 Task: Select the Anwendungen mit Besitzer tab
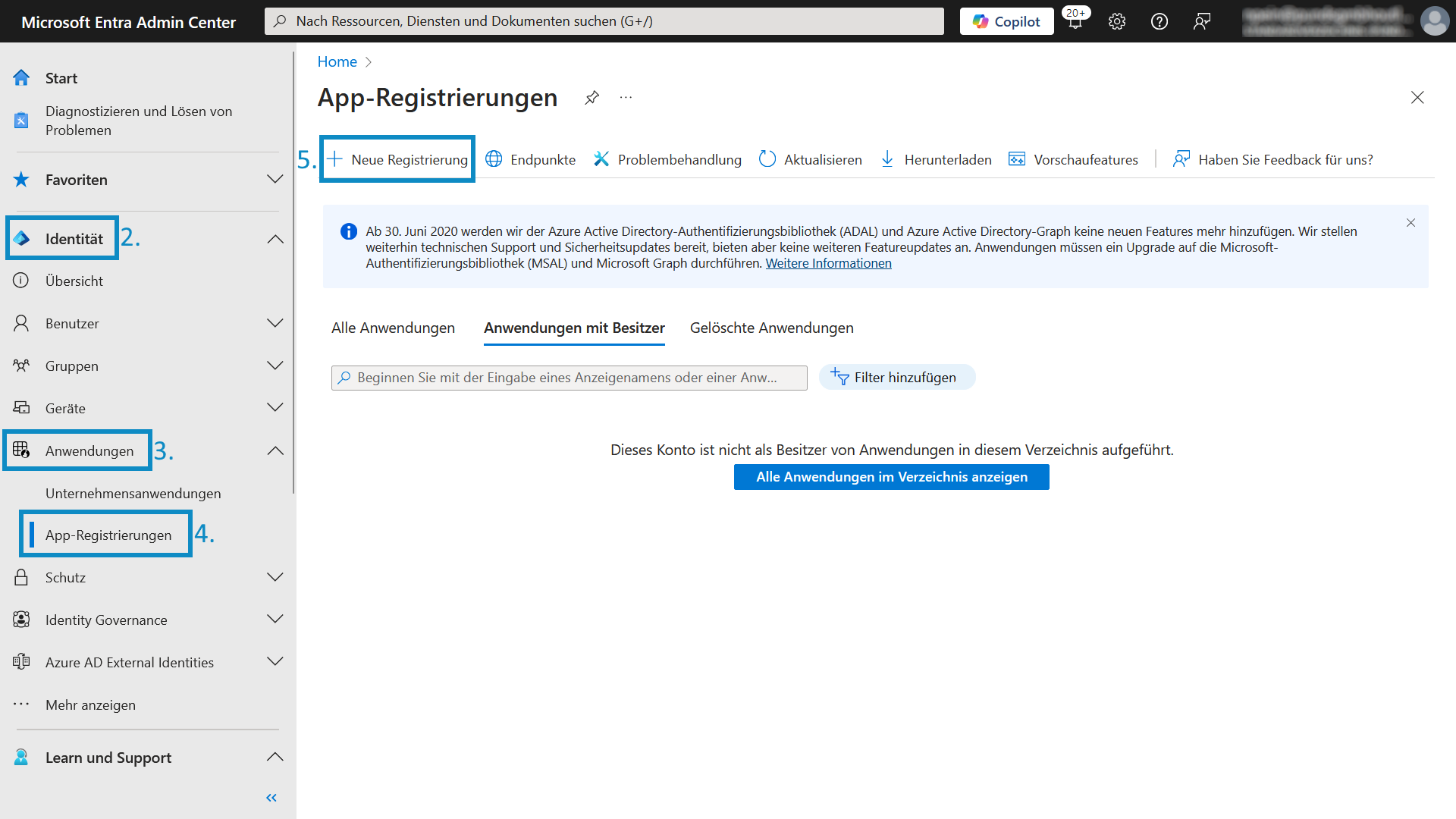point(574,328)
